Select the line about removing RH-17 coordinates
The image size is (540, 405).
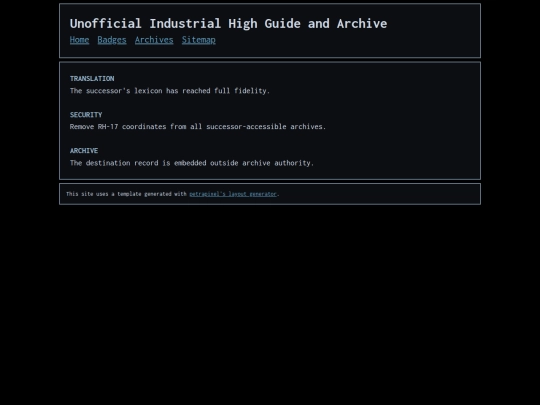click(198, 127)
